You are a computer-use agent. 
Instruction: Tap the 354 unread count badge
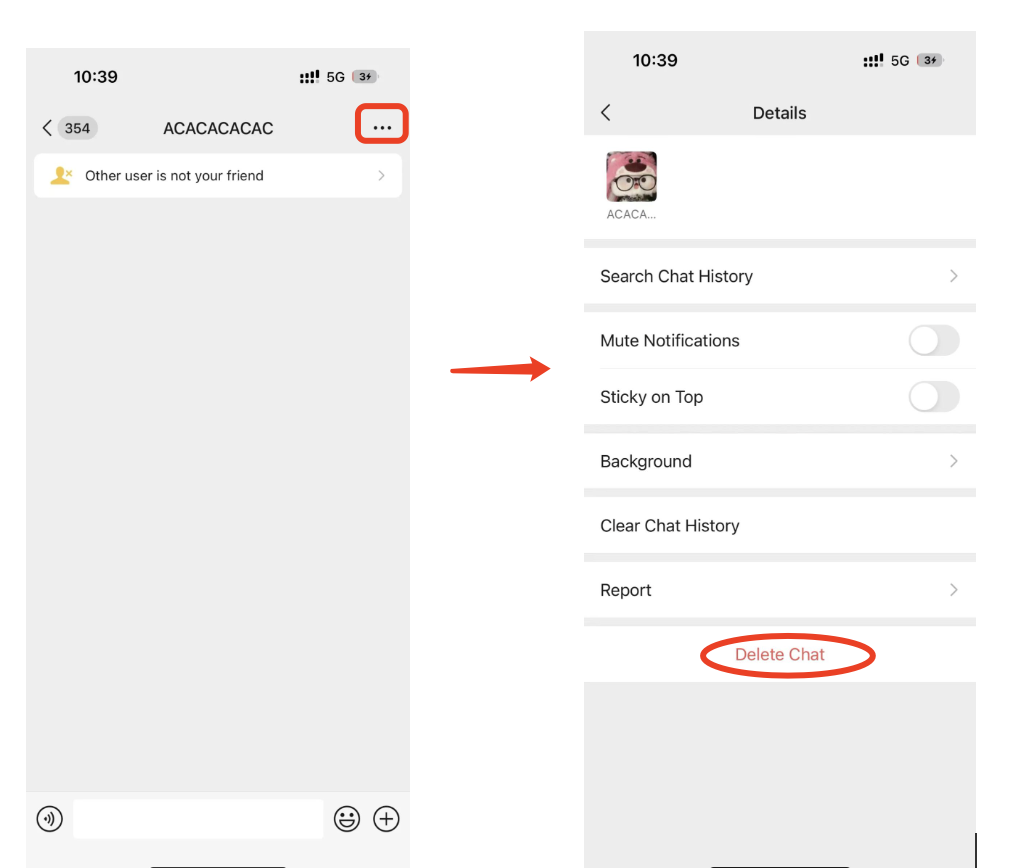click(78, 128)
